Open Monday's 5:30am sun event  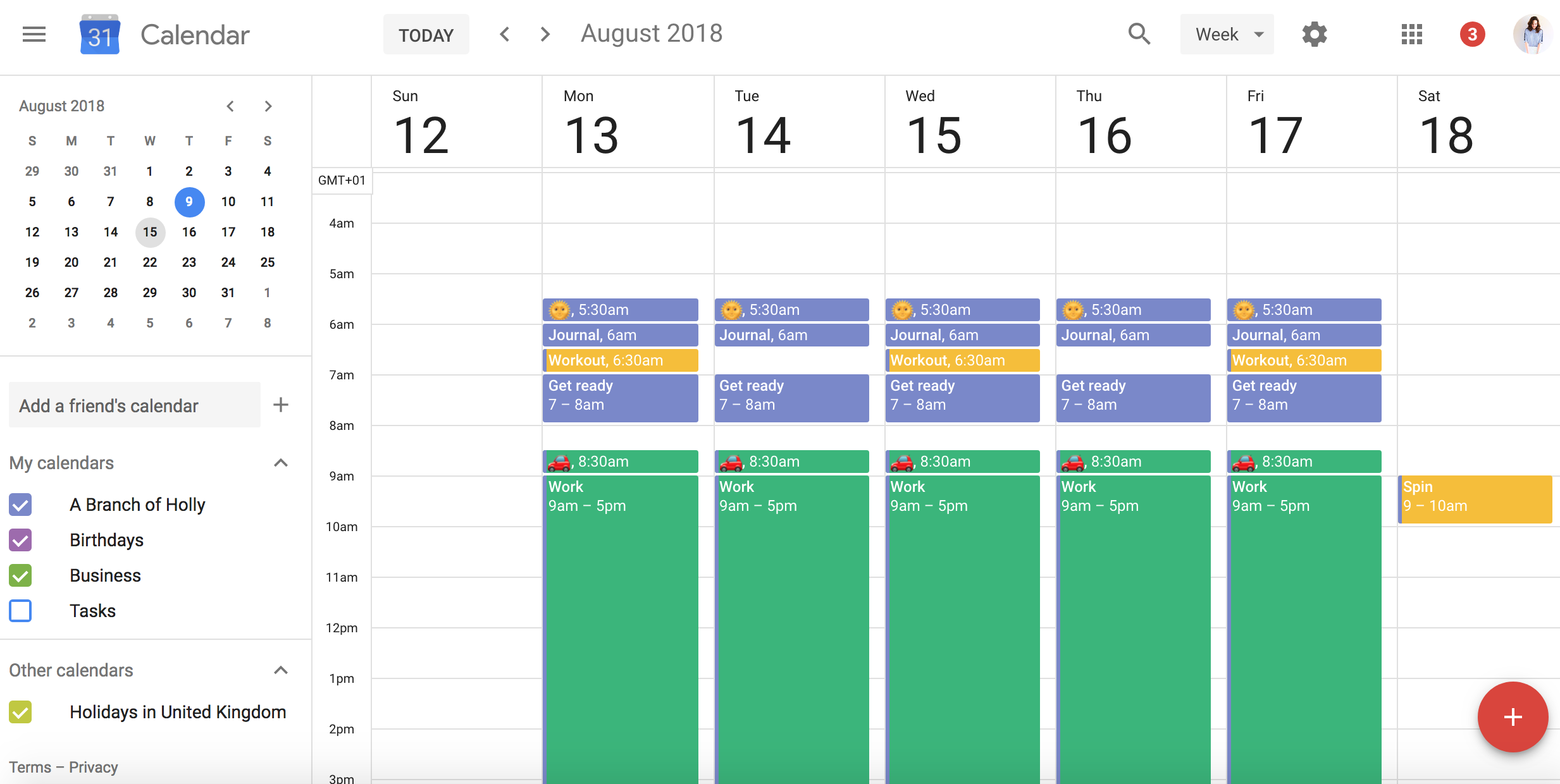pyautogui.click(x=621, y=310)
